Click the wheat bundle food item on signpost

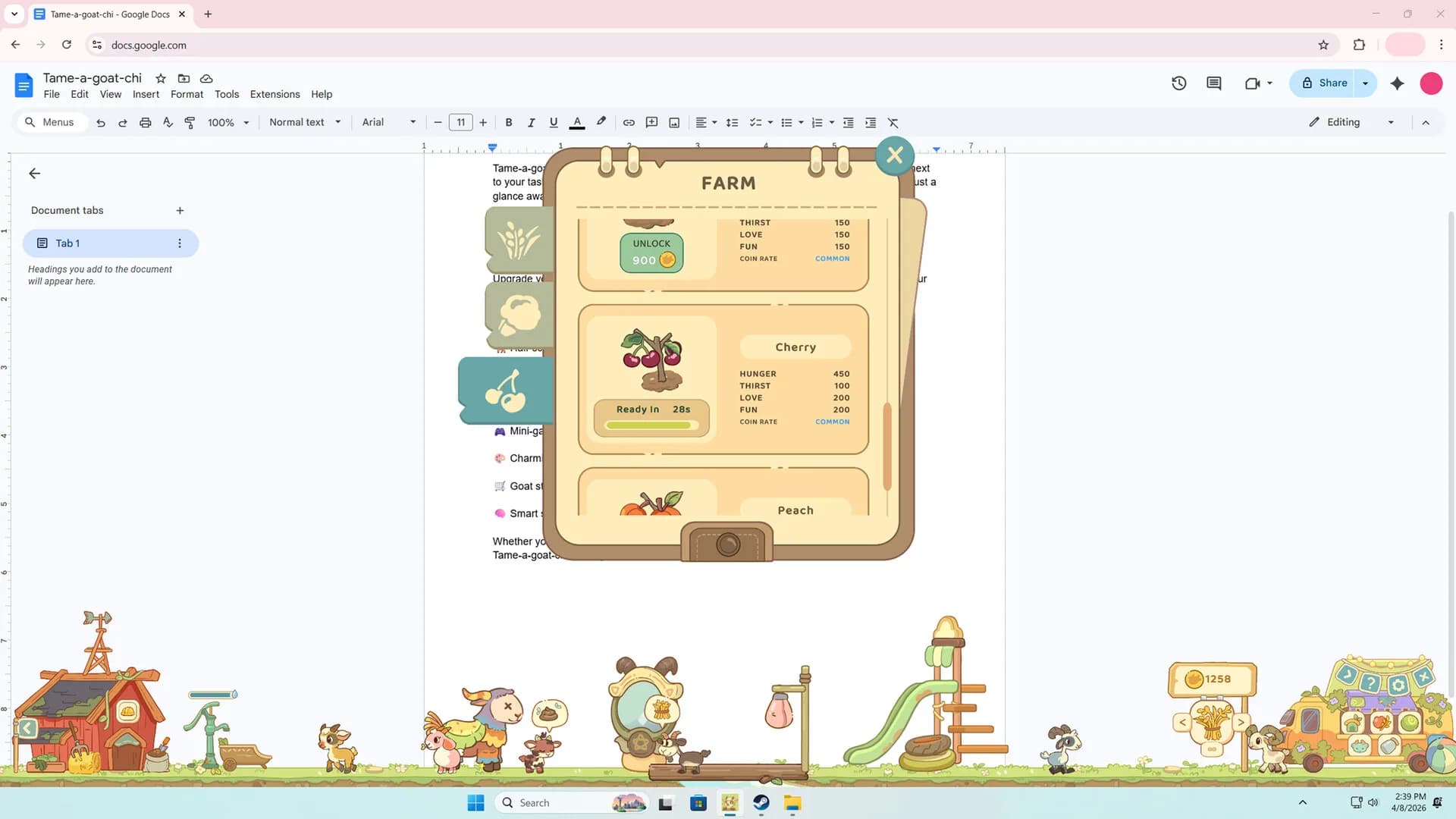point(1212,721)
